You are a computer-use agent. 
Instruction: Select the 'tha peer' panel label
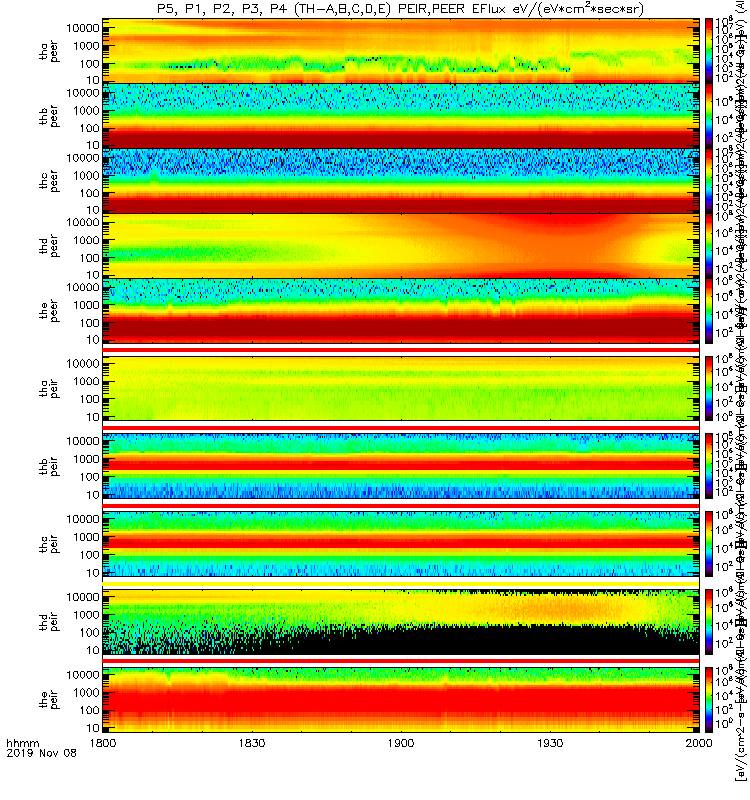coord(49,52)
